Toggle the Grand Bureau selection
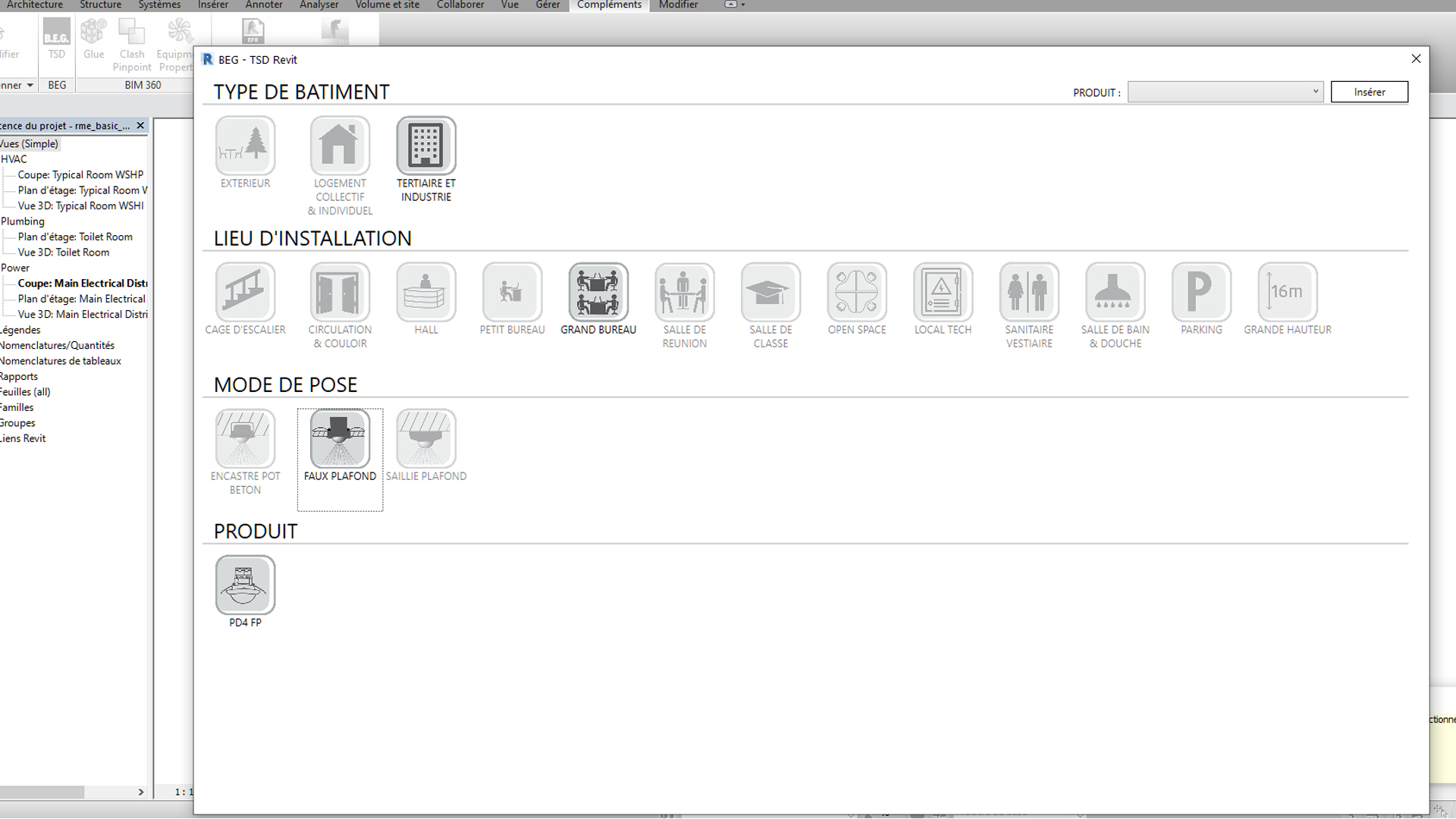Screen dimensions: 1456x819 point(598,292)
